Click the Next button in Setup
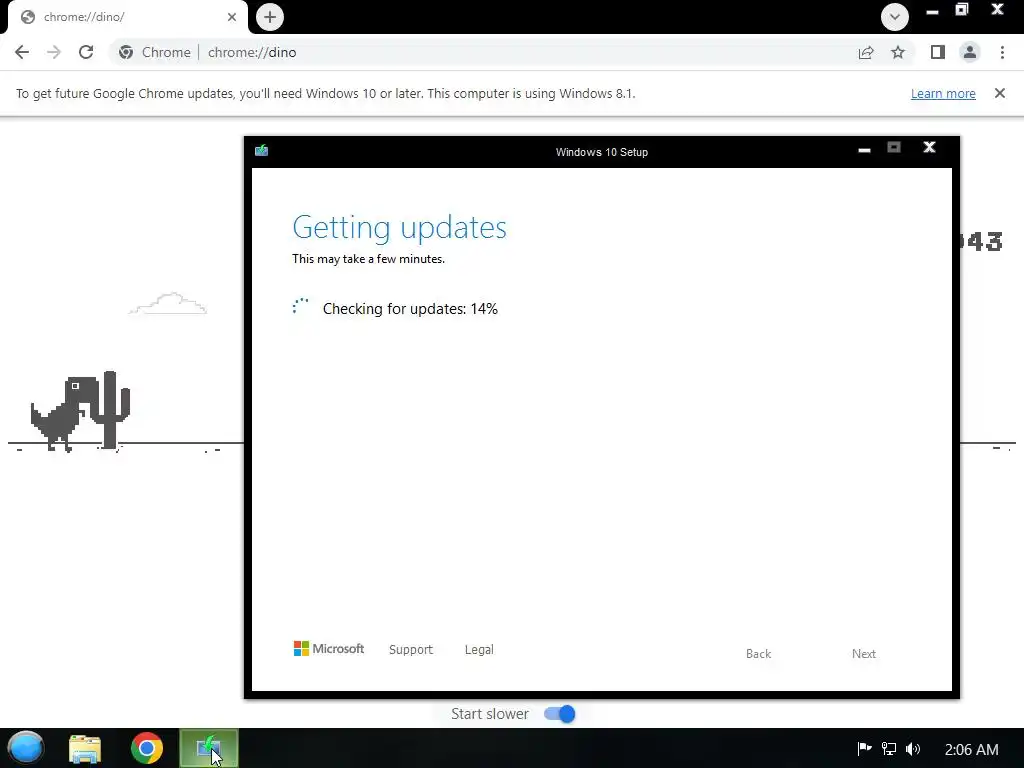 pyautogui.click(x=863, y=654)
